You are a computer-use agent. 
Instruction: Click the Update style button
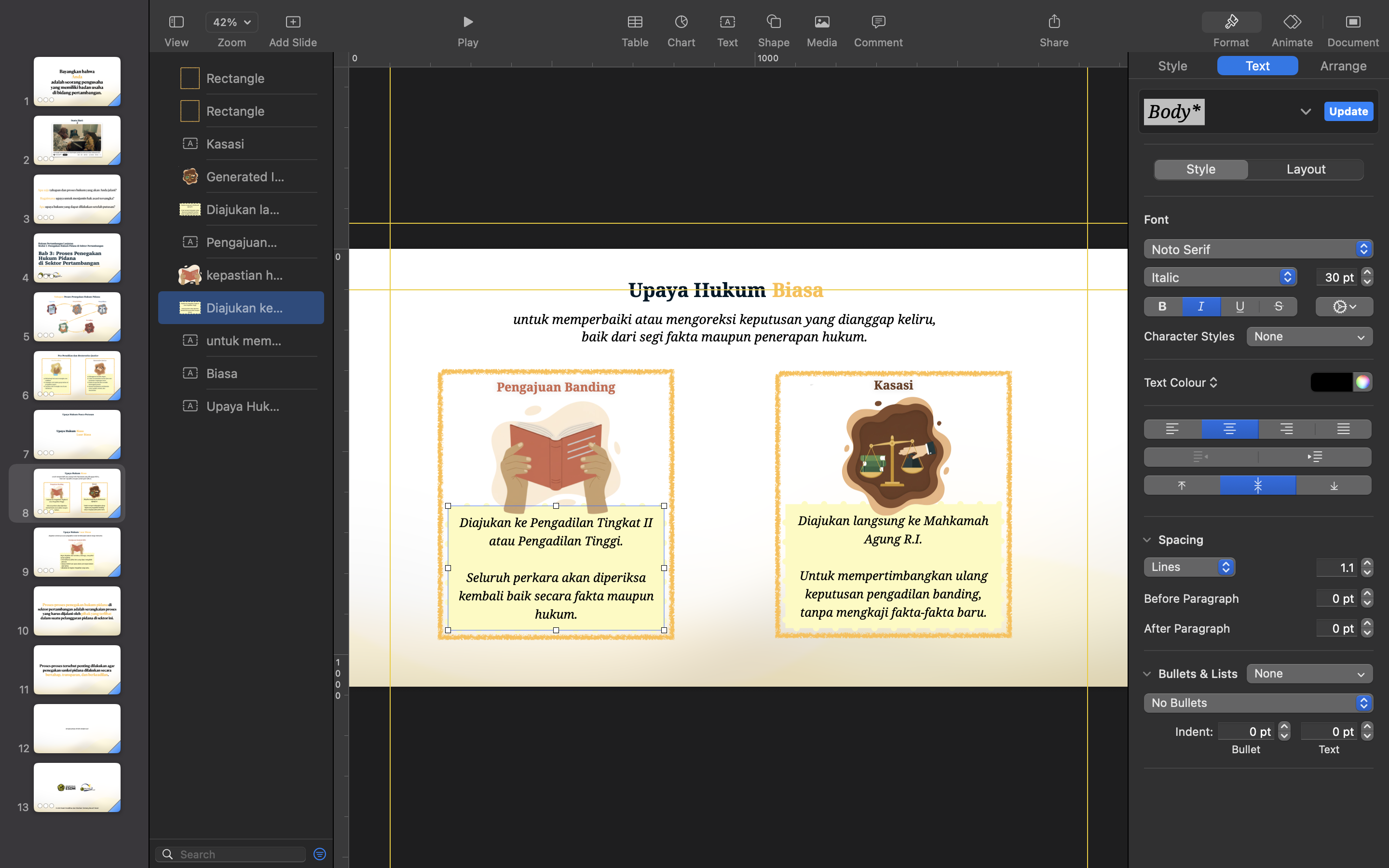1348,111
